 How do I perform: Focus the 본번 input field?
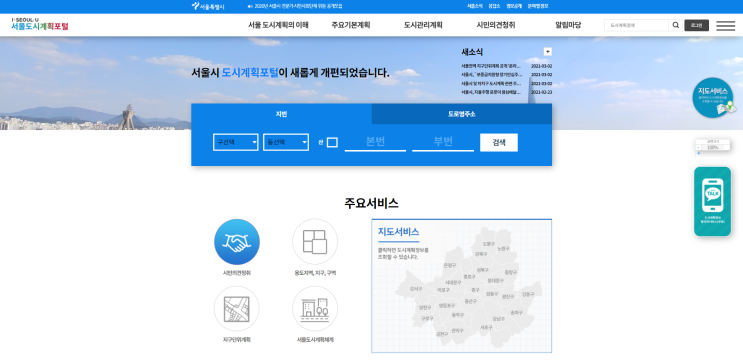click(375, 142)
